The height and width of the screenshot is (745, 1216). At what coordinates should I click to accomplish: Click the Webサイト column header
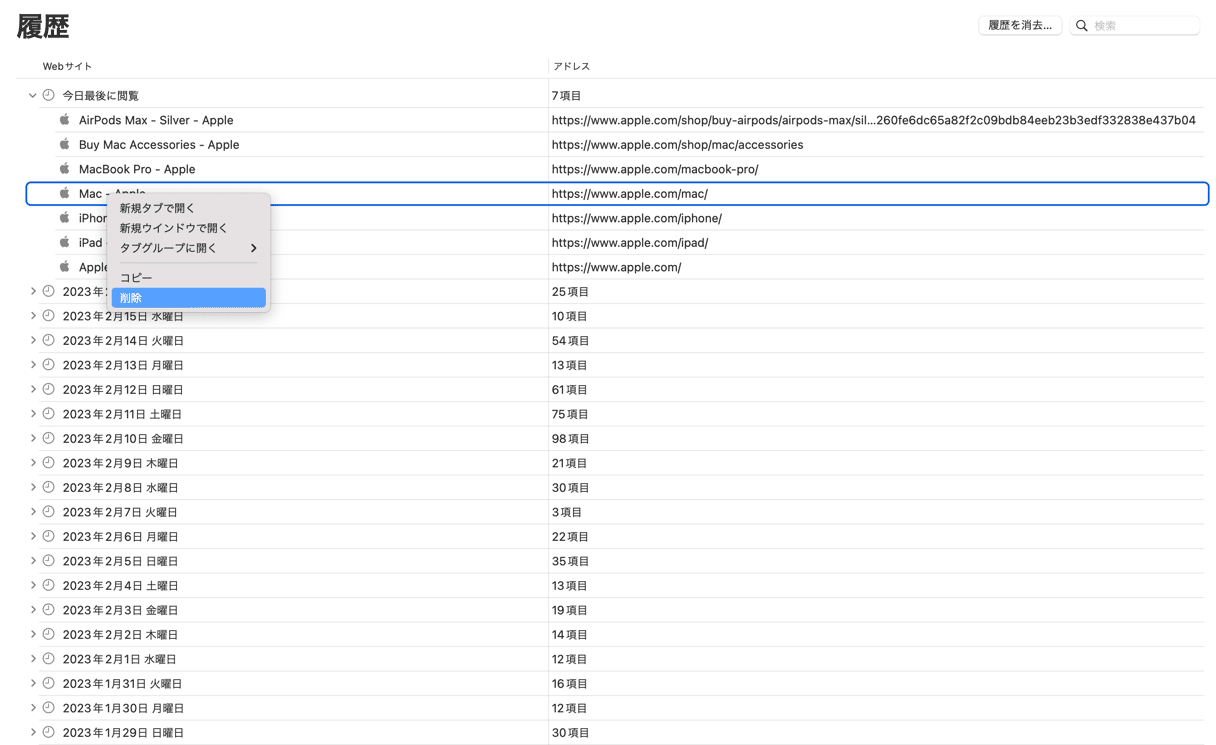coord(67,66)
